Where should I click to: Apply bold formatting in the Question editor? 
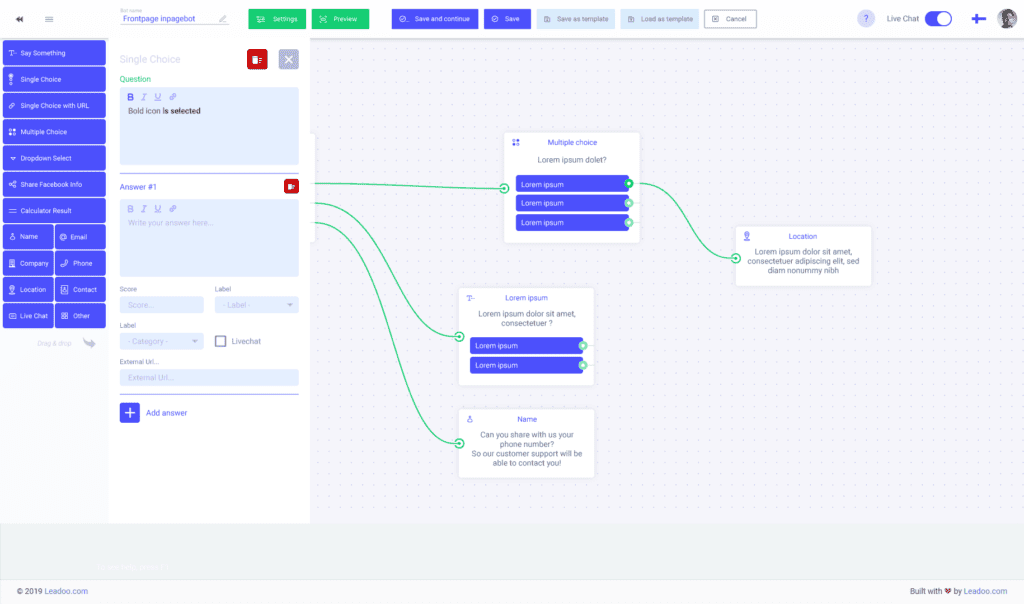click(130, 97)
